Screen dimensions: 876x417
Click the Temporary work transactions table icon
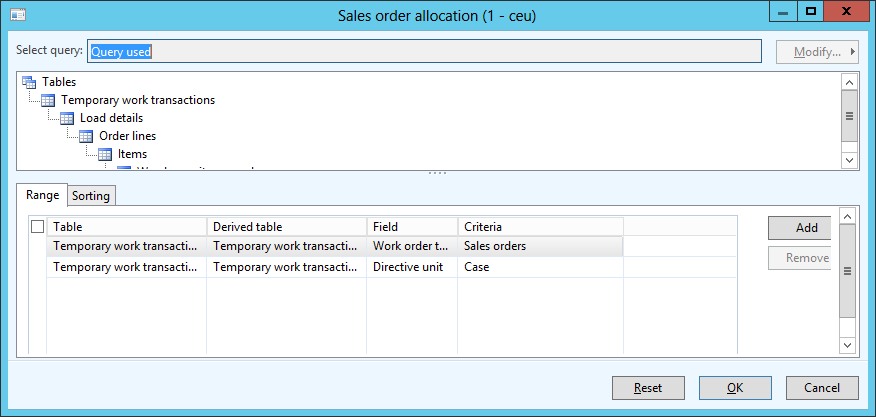coord(48,100)
